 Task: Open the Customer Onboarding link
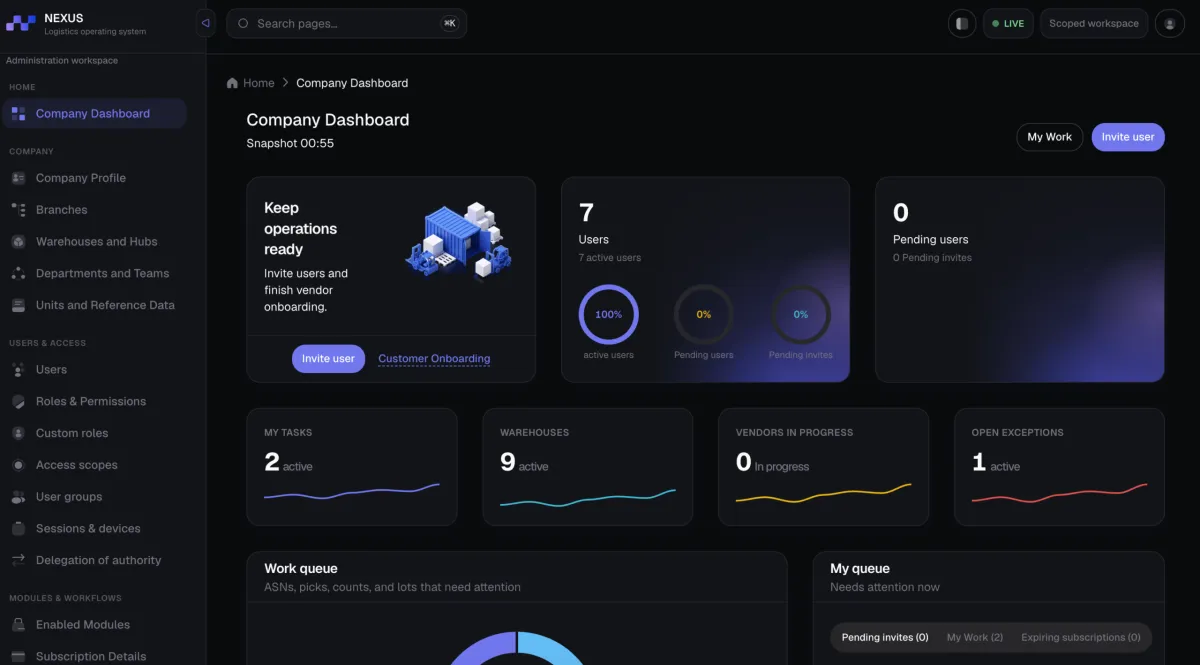pyautogui.click(x=434, y=358)
